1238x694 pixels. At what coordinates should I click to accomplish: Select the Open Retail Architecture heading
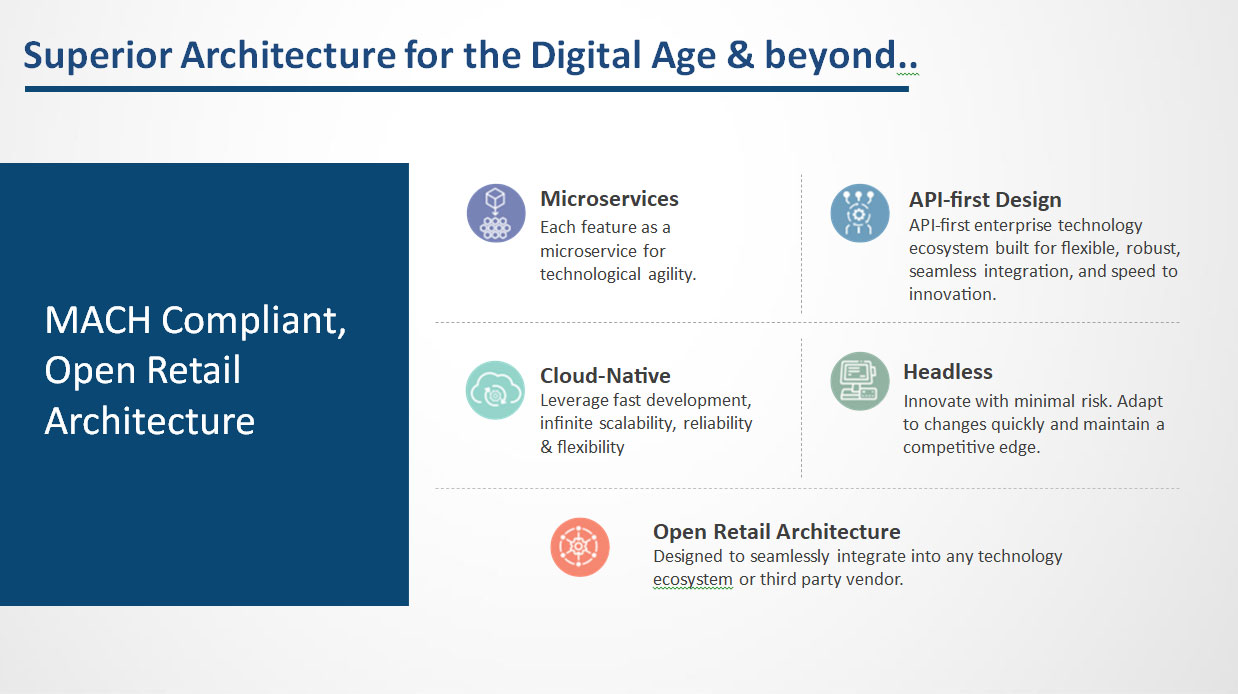click(x=776, y=532)
